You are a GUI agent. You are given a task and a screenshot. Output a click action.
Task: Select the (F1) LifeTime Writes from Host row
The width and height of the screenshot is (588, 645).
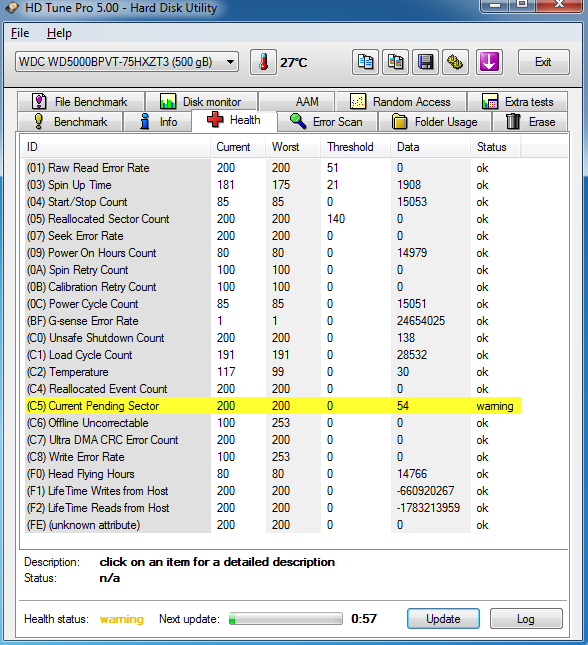click(x=273, y=491)
